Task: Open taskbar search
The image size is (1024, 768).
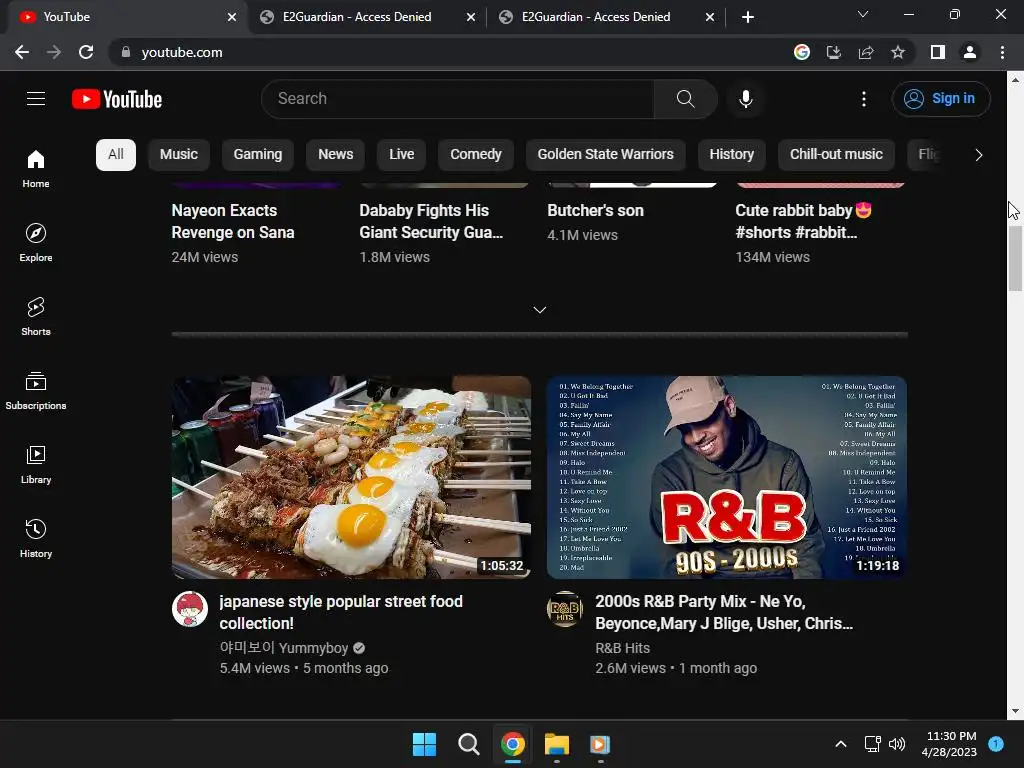Action: click(468, 744)
